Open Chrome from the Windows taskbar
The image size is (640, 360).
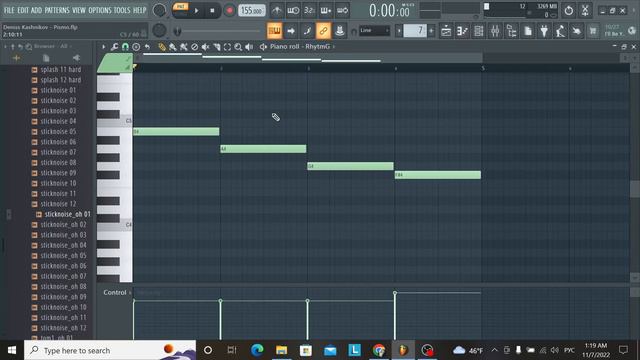pyautogui.click(x=379, y=350)
